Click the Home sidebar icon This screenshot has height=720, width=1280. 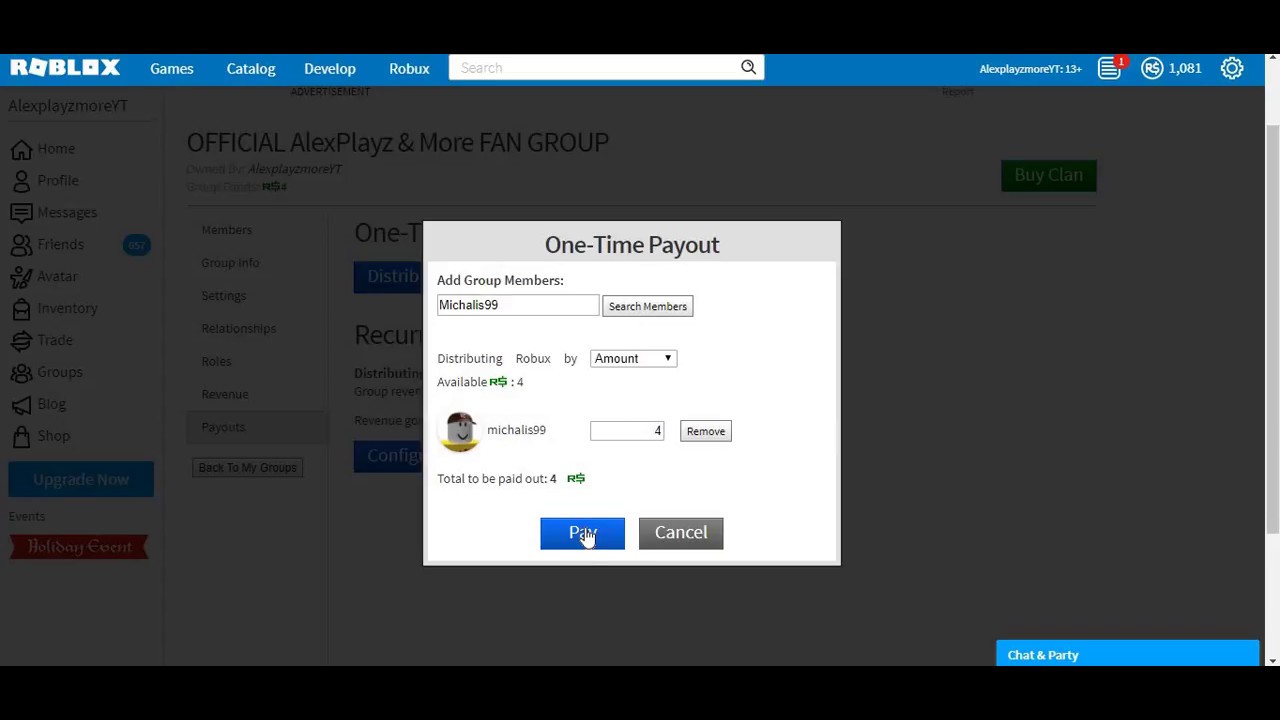coord(21,149)
